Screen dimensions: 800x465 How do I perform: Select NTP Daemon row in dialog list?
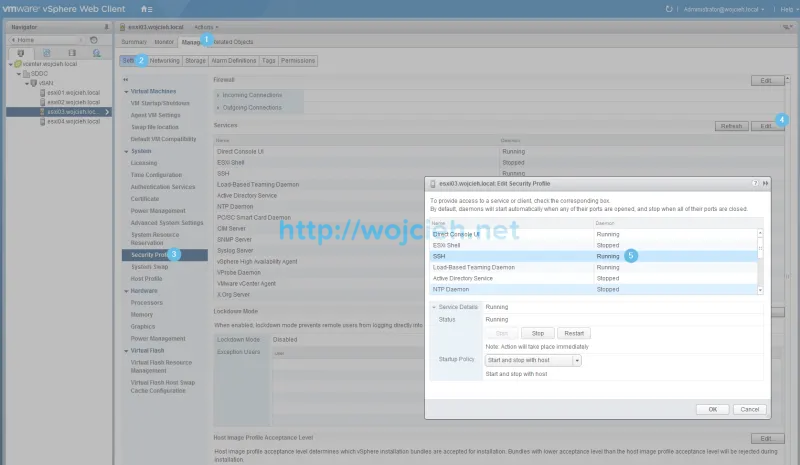pos(593,289)
